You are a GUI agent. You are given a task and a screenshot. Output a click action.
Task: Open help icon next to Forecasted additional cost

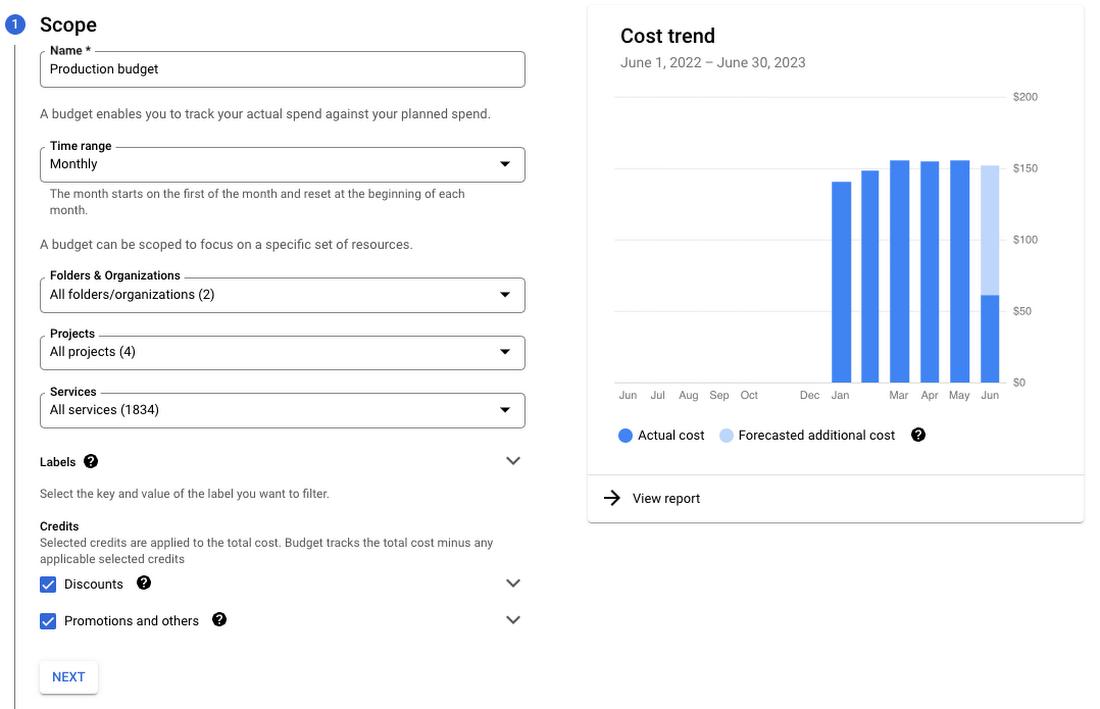coord(918,435)
